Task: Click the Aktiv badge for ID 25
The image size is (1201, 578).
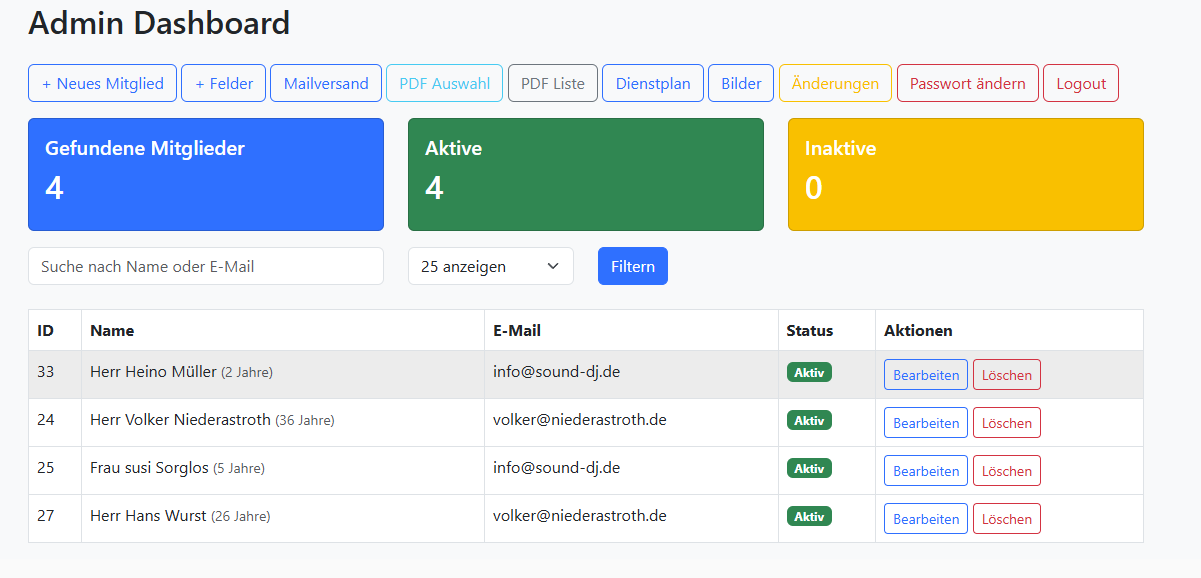Action: [809, 468]
